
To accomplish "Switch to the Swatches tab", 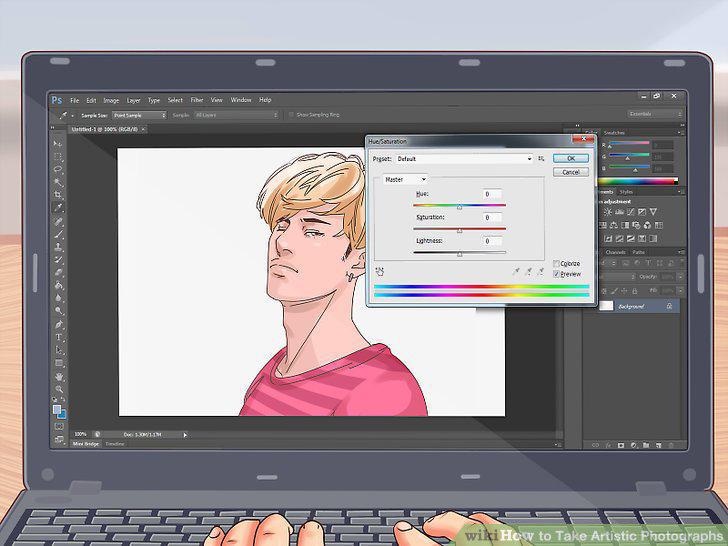I will (x=614, y=133).
